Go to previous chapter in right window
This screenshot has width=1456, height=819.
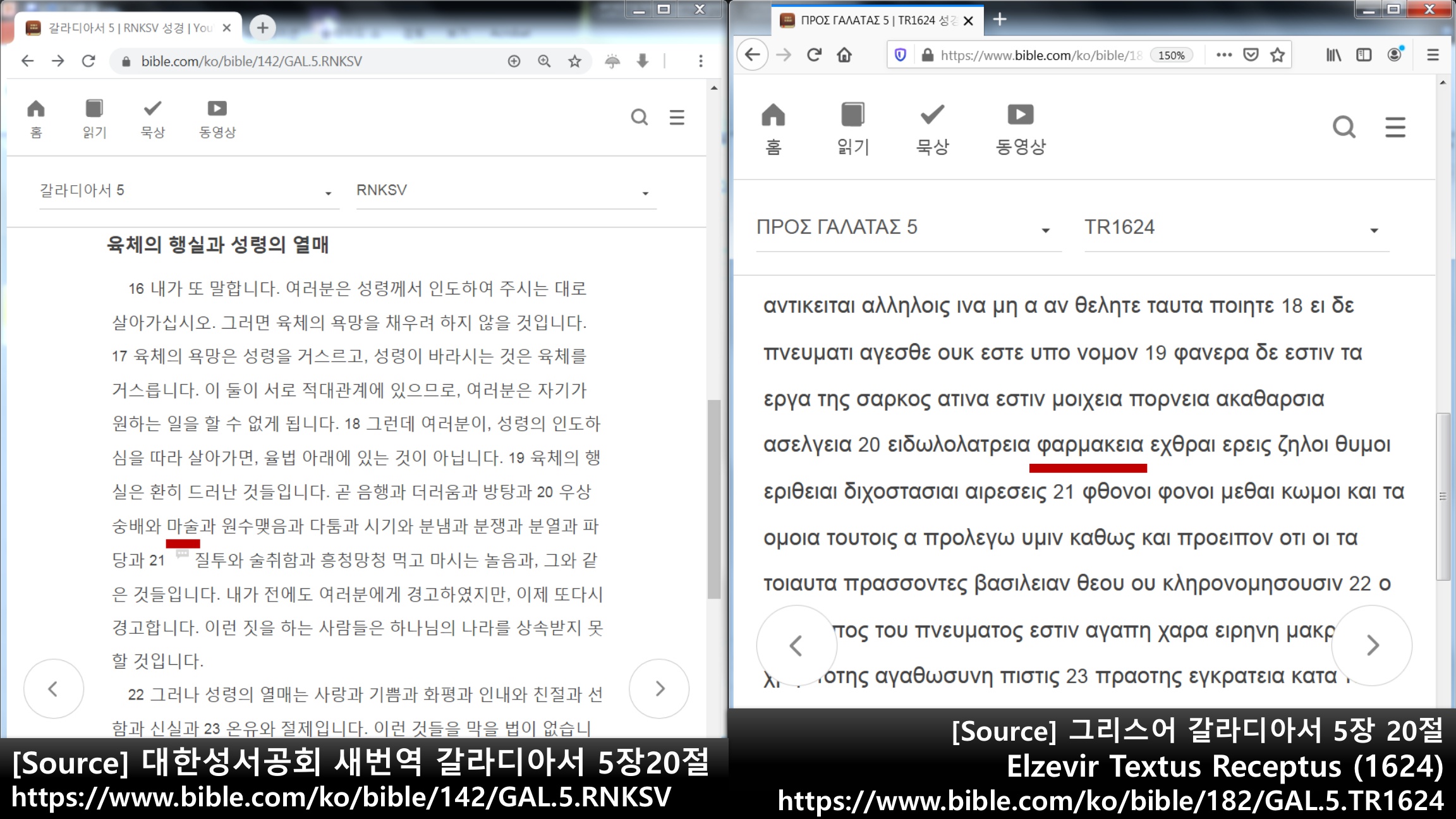point(796,645)
